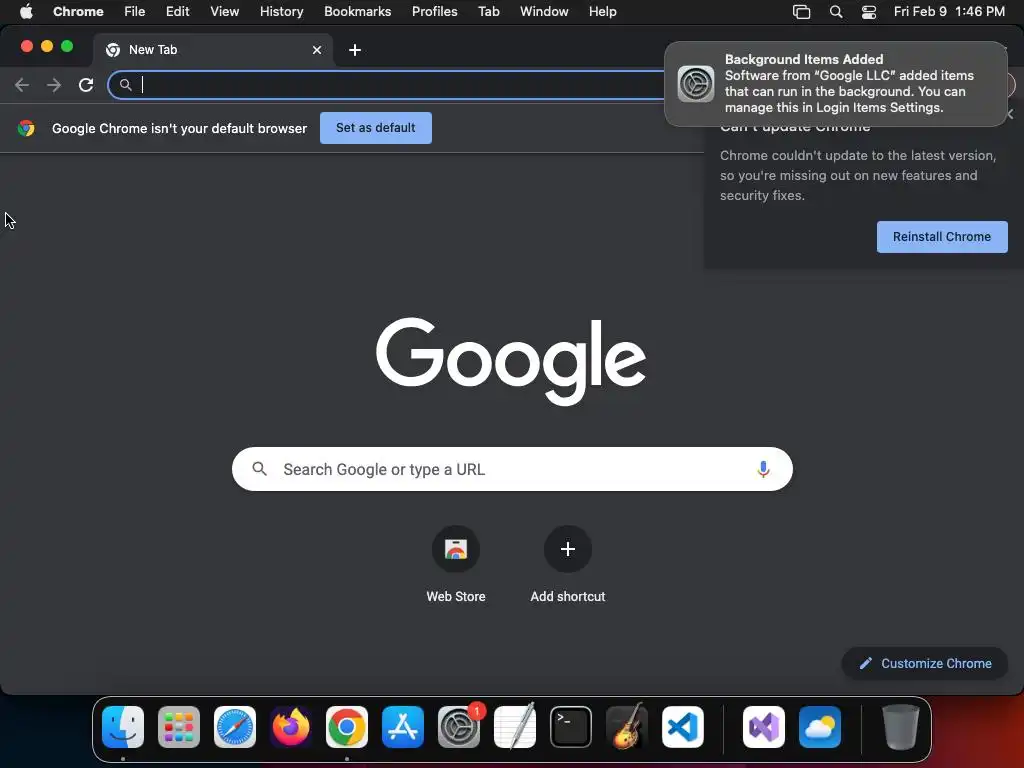Open a new tab with plus button
This screenshot has width=1024, height=768.
pyautogui.click(x=355, y=50)
